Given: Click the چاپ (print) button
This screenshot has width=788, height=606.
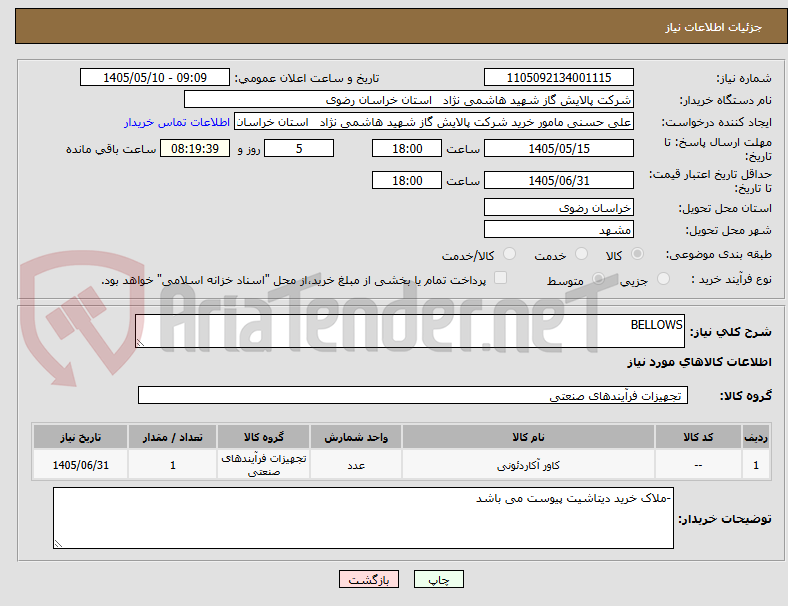Looking at the screenshot, I should [438, 579].
